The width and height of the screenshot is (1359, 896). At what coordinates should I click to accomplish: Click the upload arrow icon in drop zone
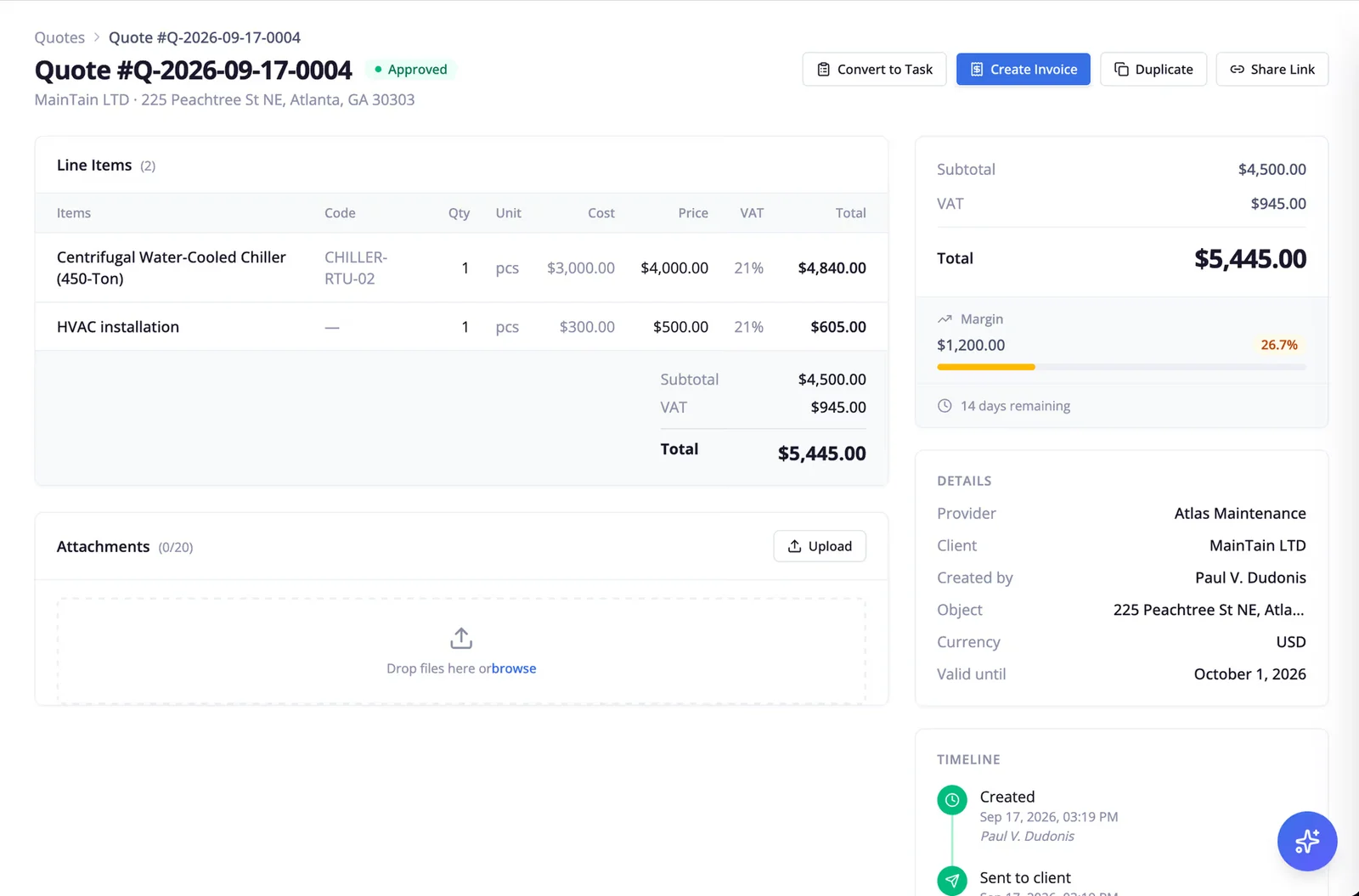[461, 638]
